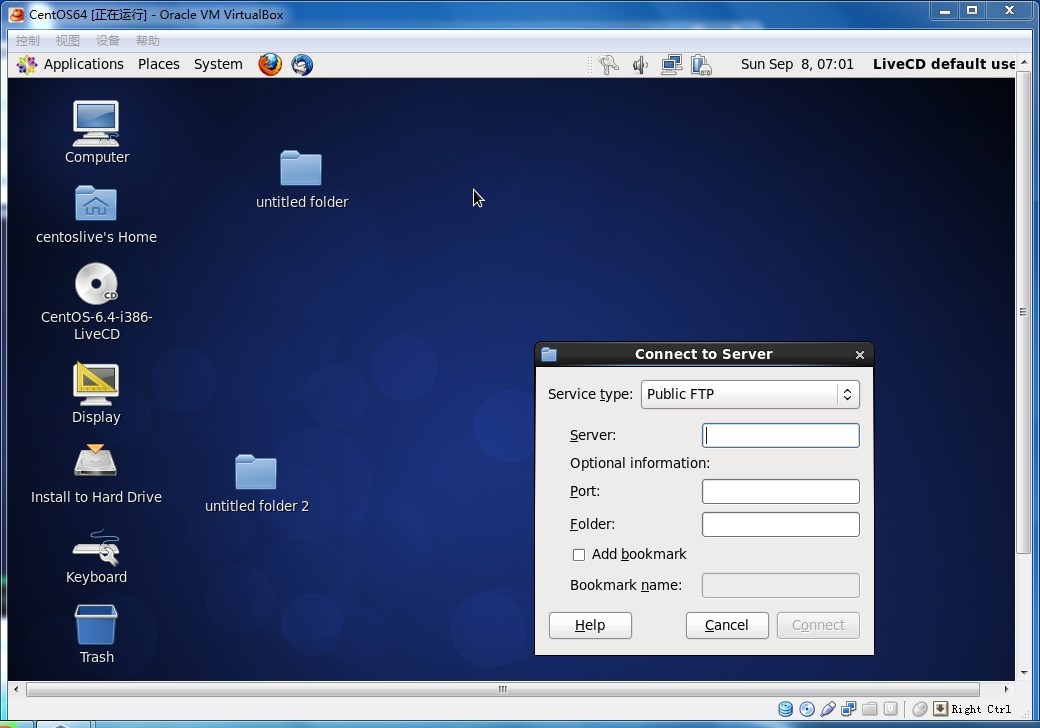Select centoslive's Home folder icon
Screen dimensions: 1040x728
pos(96,203)
